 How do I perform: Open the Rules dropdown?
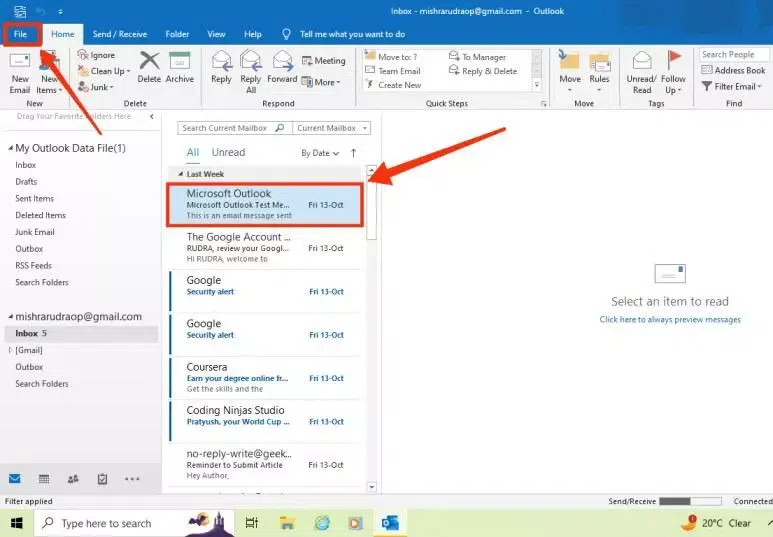pyautogui.click(x=599, y=72)
